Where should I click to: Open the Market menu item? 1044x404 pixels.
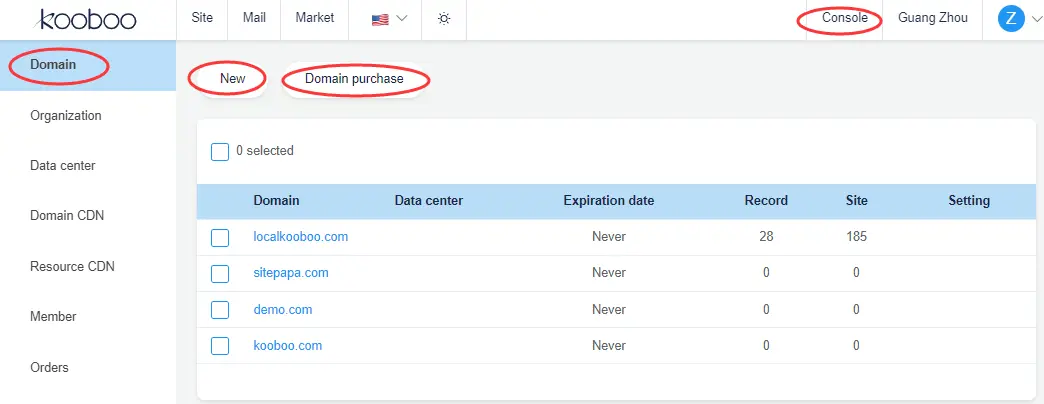coord(315,18)
